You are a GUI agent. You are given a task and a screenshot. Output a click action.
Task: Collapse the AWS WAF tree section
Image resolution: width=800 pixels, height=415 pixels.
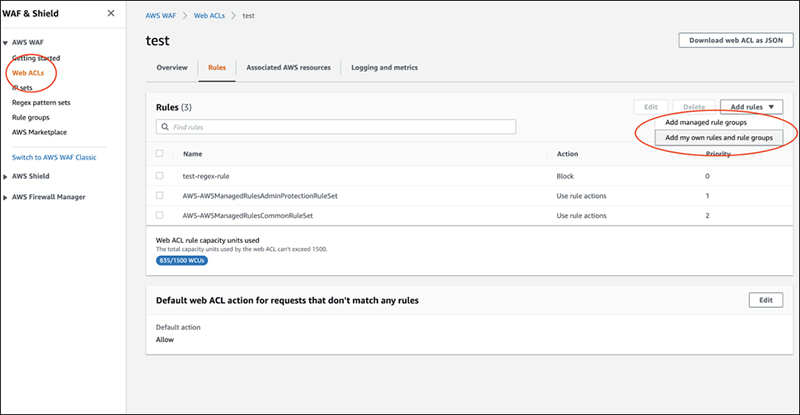pos(5,43)
